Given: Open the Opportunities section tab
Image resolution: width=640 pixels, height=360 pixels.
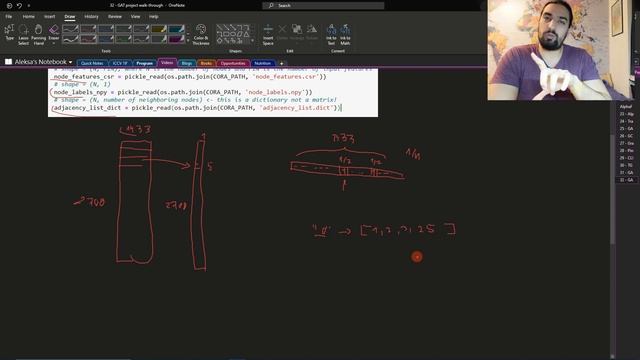Looking at the screenshot, I should 233,63.
